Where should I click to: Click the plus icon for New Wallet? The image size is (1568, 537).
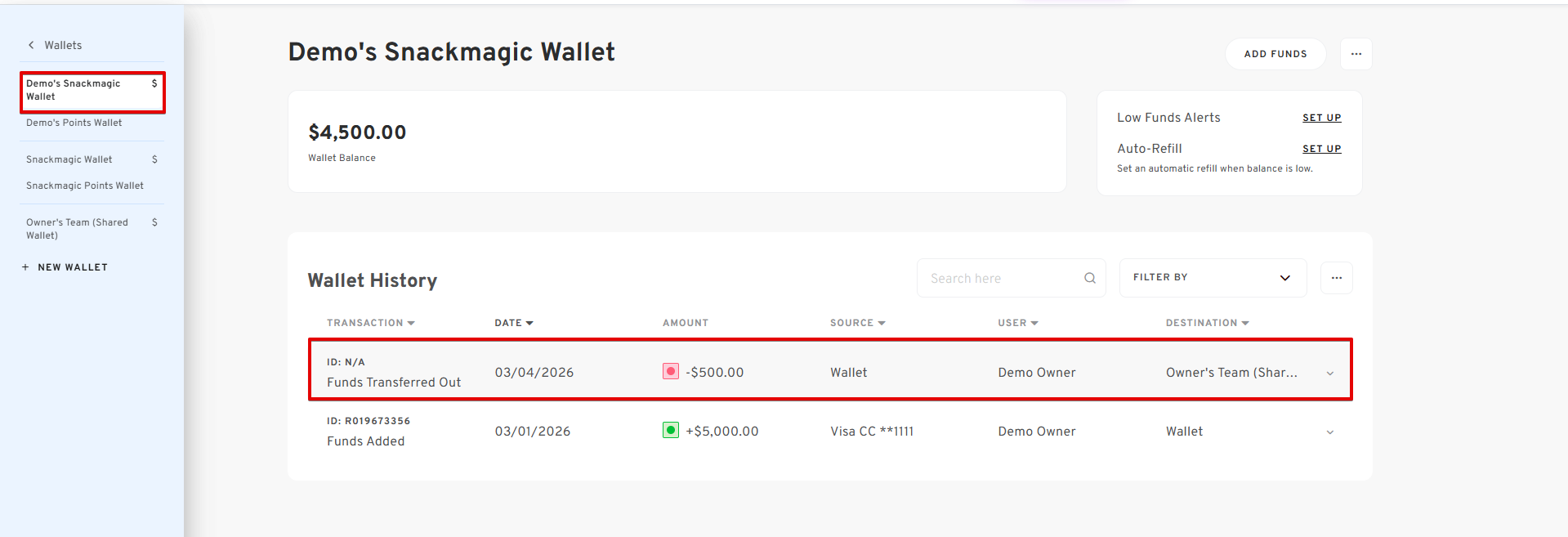coord(25,267)
